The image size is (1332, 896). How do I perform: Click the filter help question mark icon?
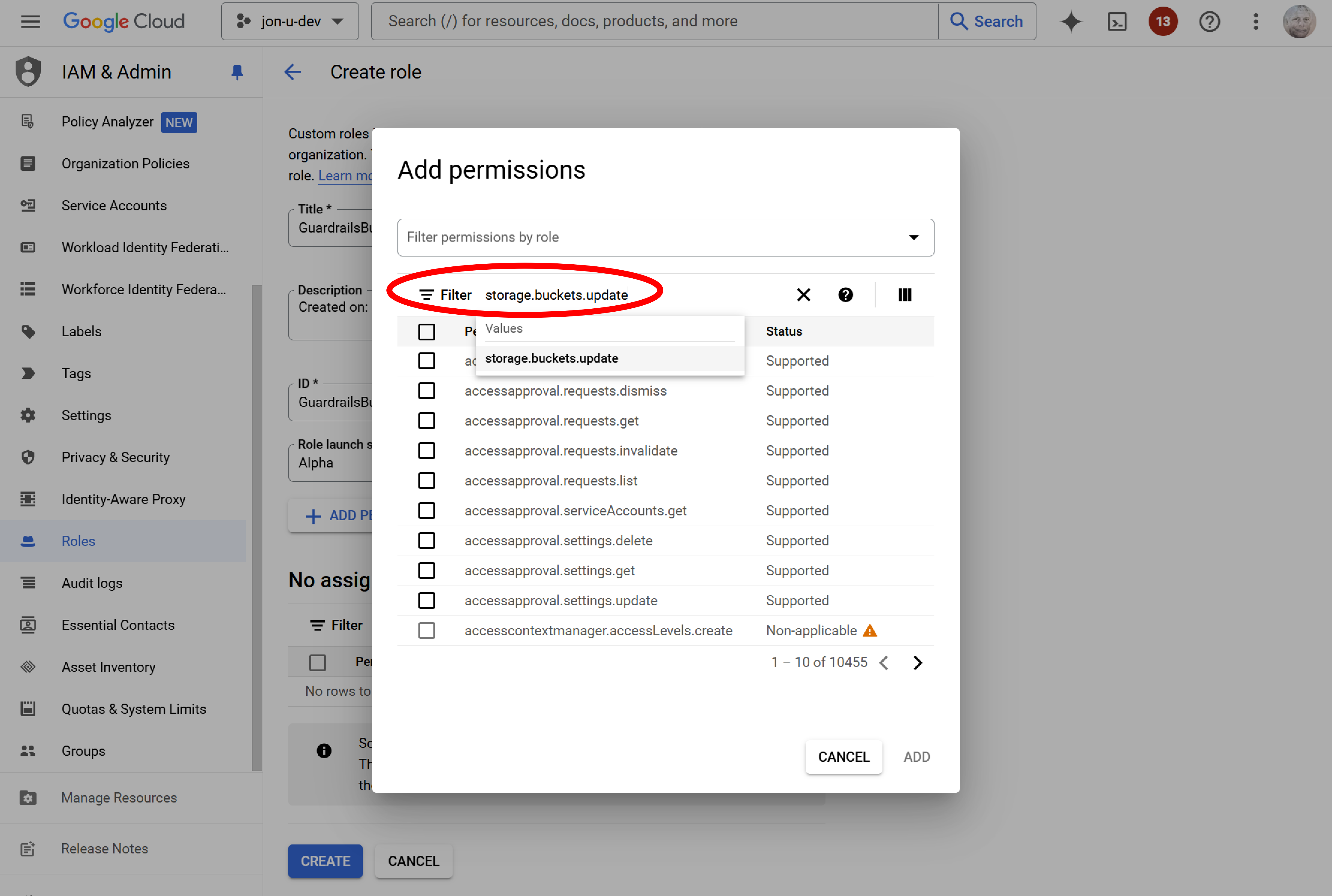pyautogui.click(x=845, y=295)
